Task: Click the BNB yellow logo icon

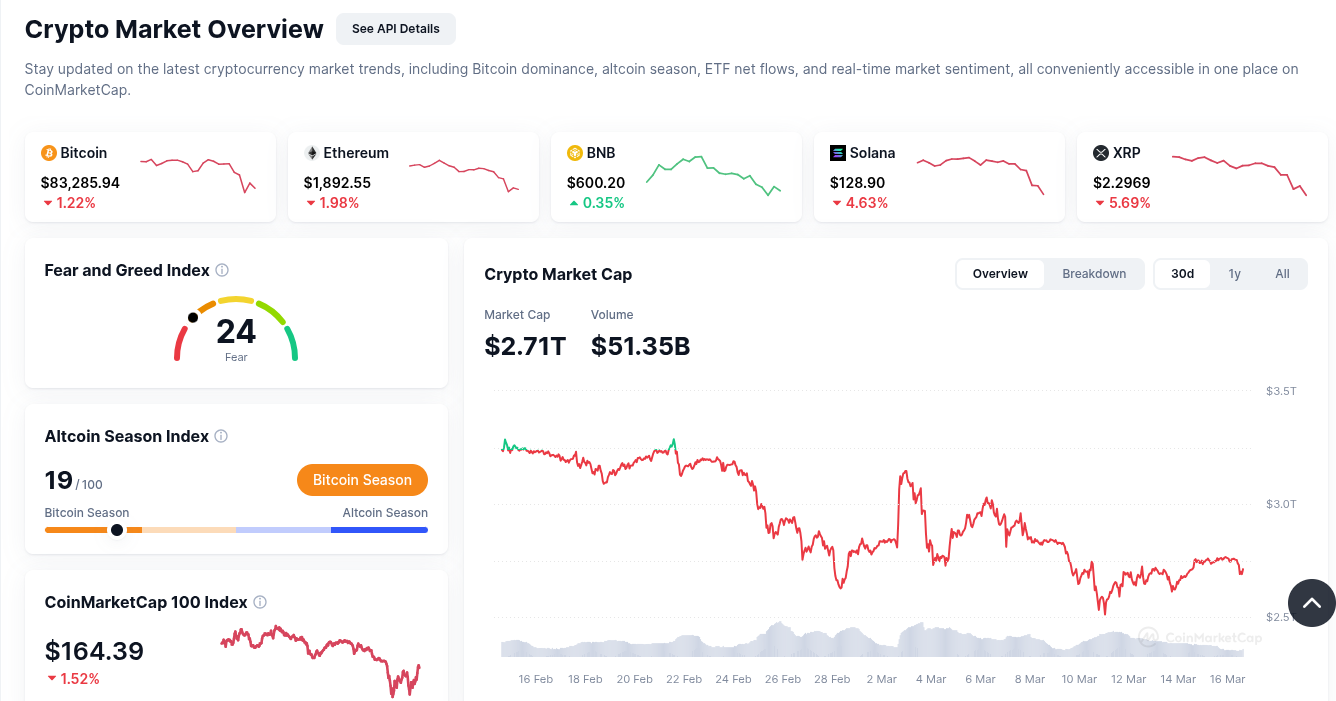Action: pos(575,153)
